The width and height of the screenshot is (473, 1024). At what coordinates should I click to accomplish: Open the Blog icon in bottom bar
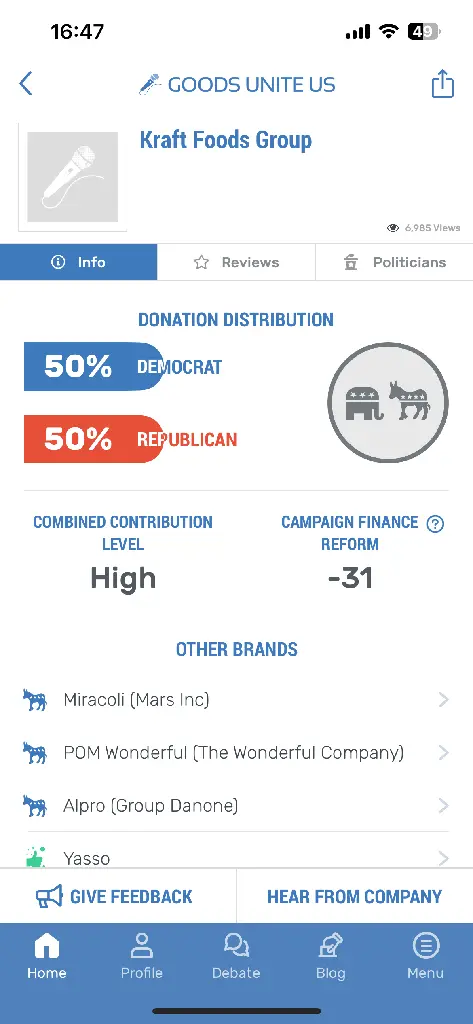click(331, 946)
